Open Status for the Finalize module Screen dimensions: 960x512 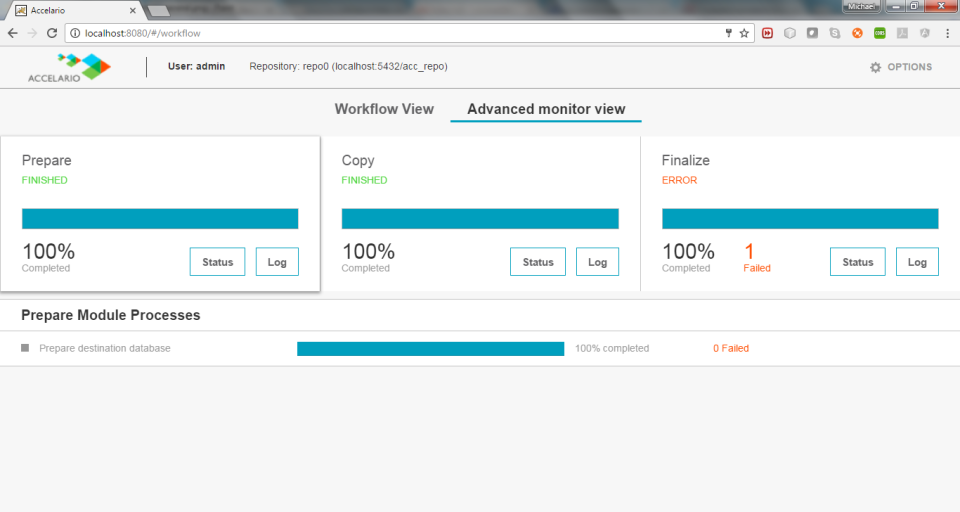858,262
